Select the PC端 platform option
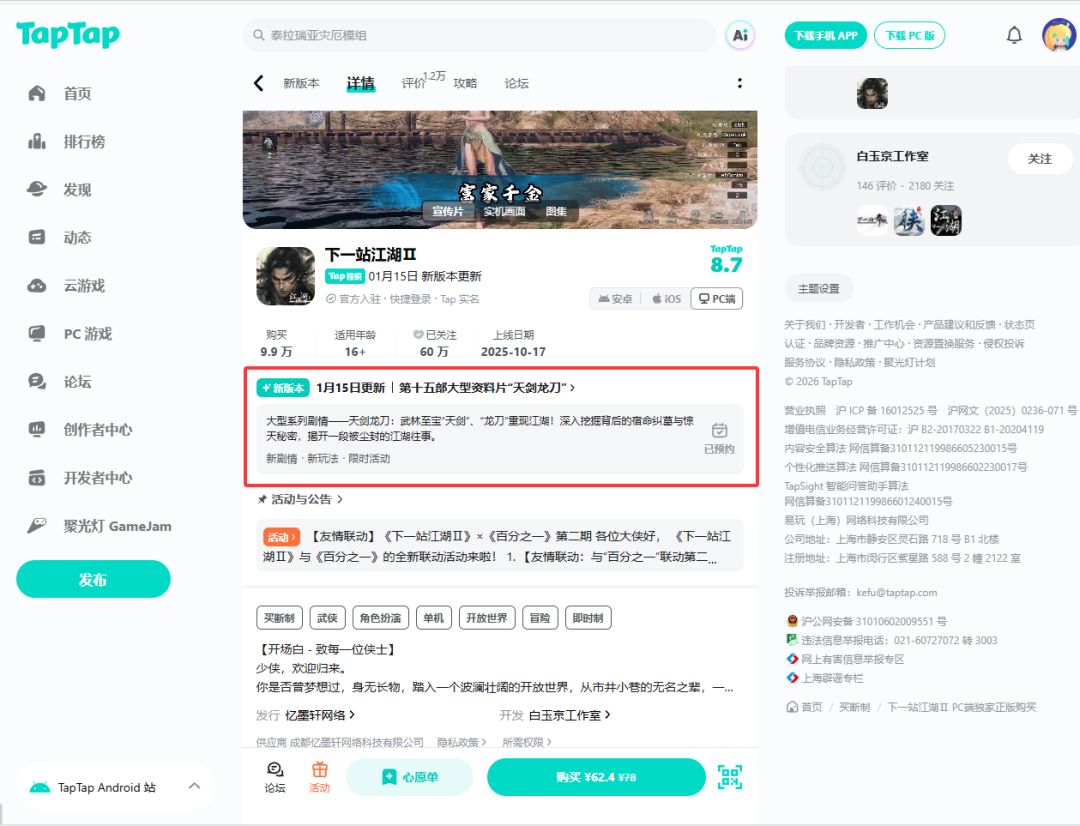The height and width of the screenshot is (826, 1080). 717,299
